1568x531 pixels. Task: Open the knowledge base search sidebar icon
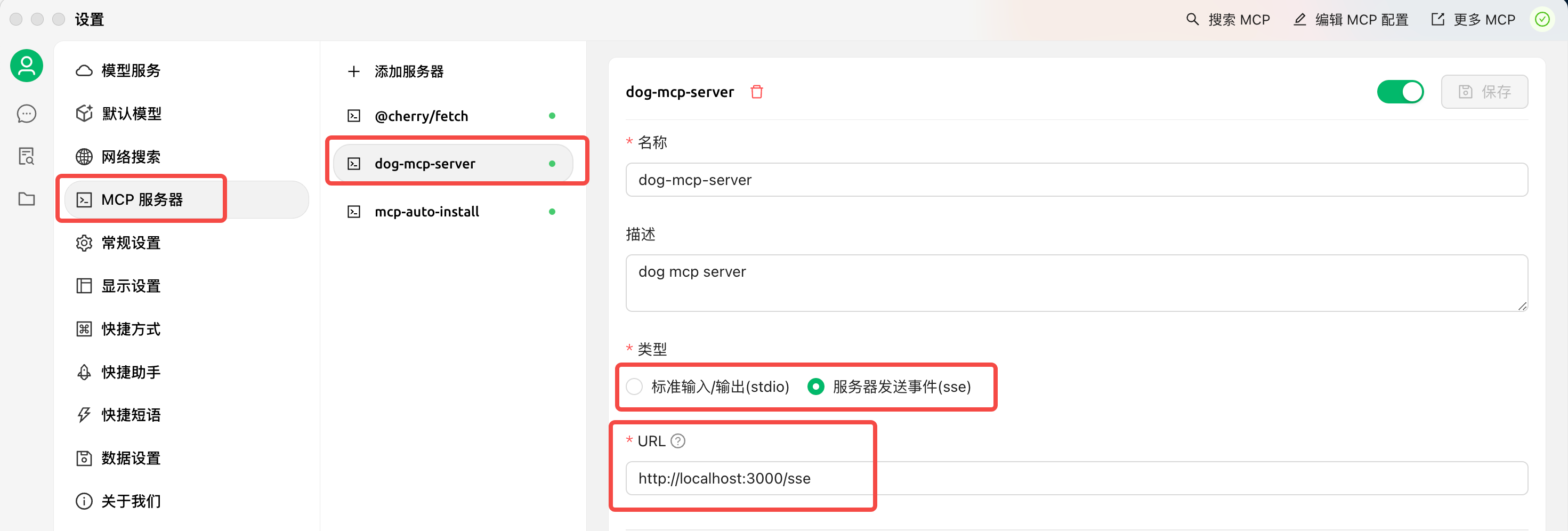pos(27,157)
